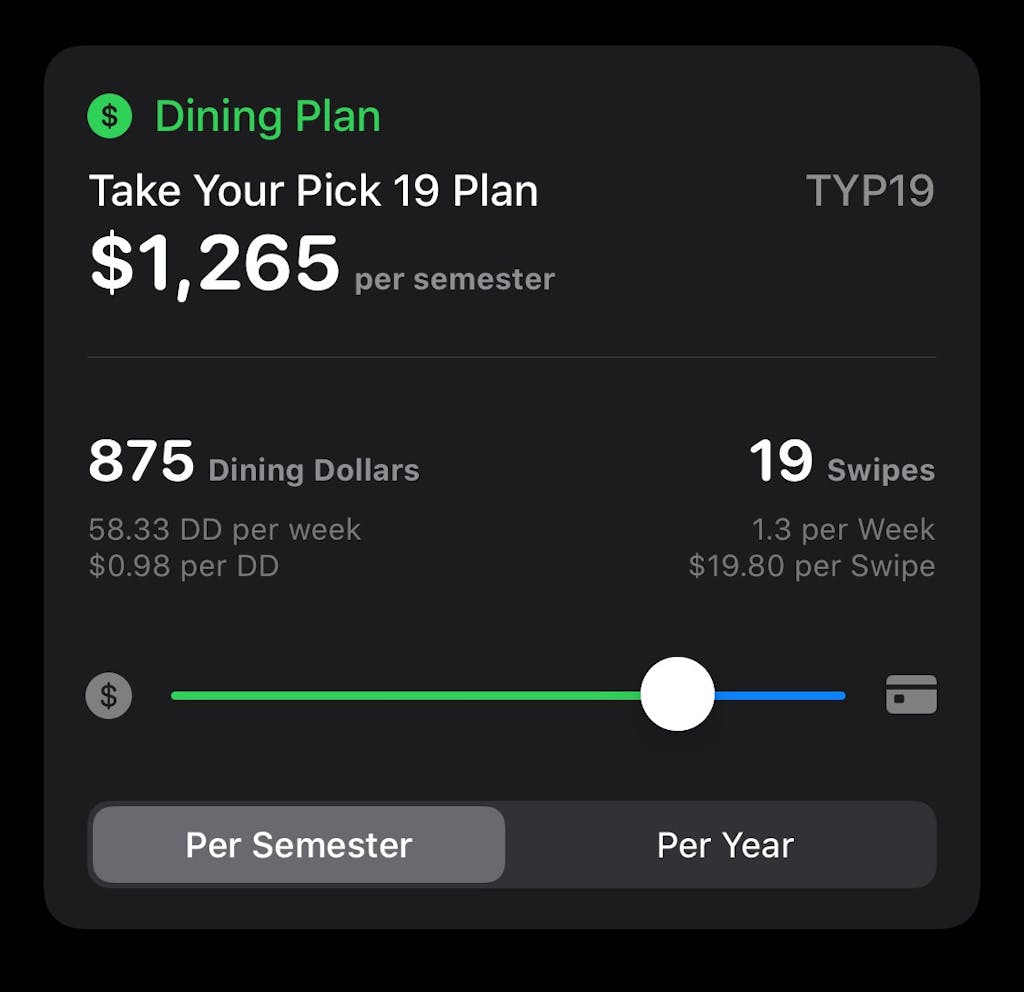Click the TYP19 plan code
The width and height of the screenshot is (1024, 992).
pos(874,190)
